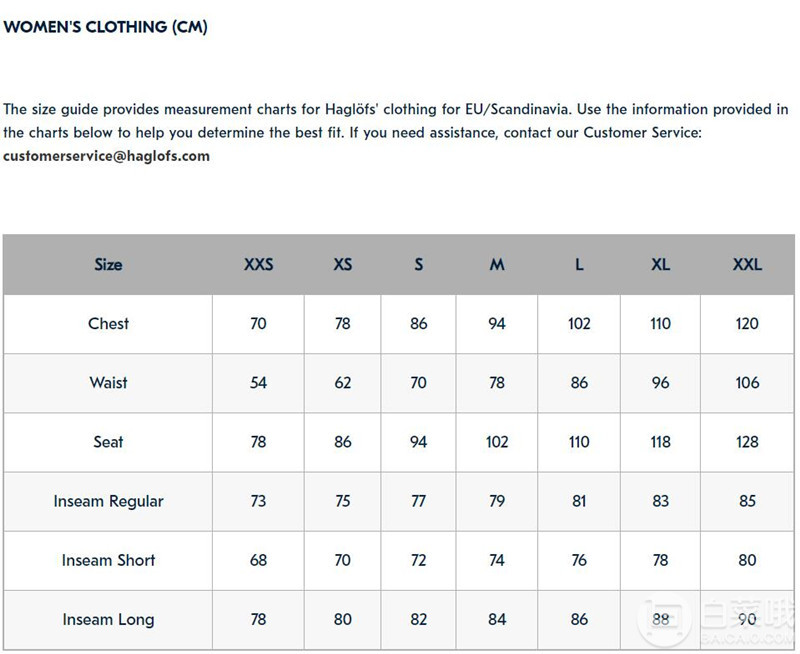Screen dimensions: 800x654
Task: Select the XXS size column header
Action: pyautogui.click(x=258, y=264)
